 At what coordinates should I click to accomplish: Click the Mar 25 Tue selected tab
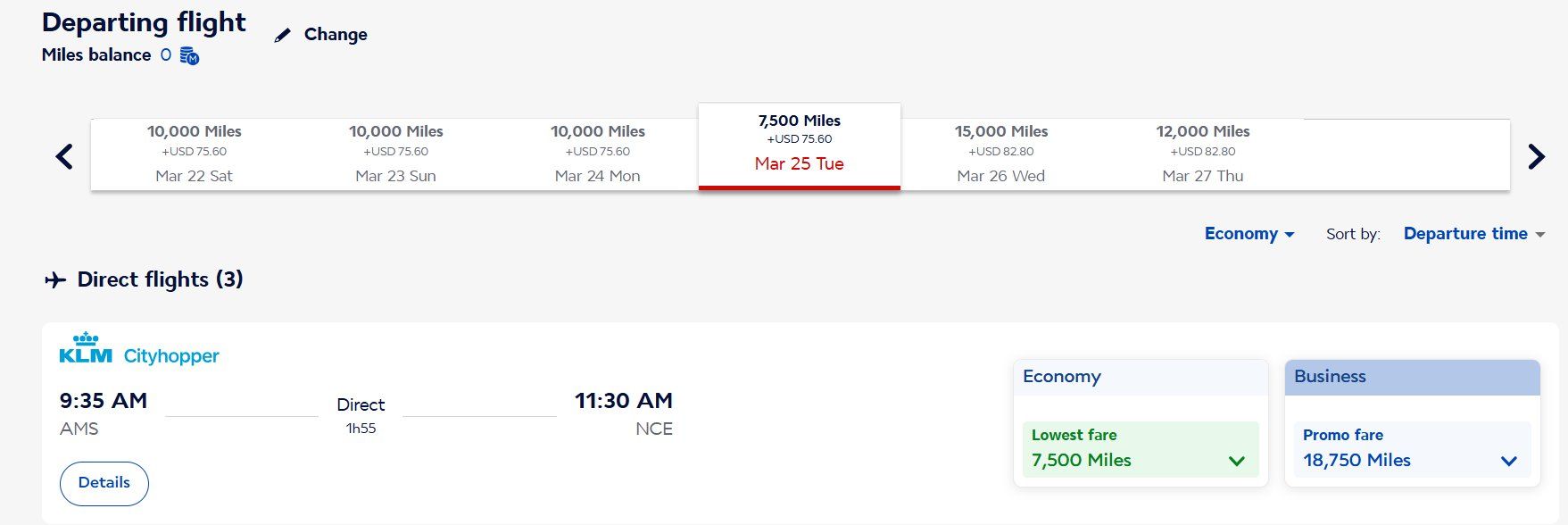800,146
